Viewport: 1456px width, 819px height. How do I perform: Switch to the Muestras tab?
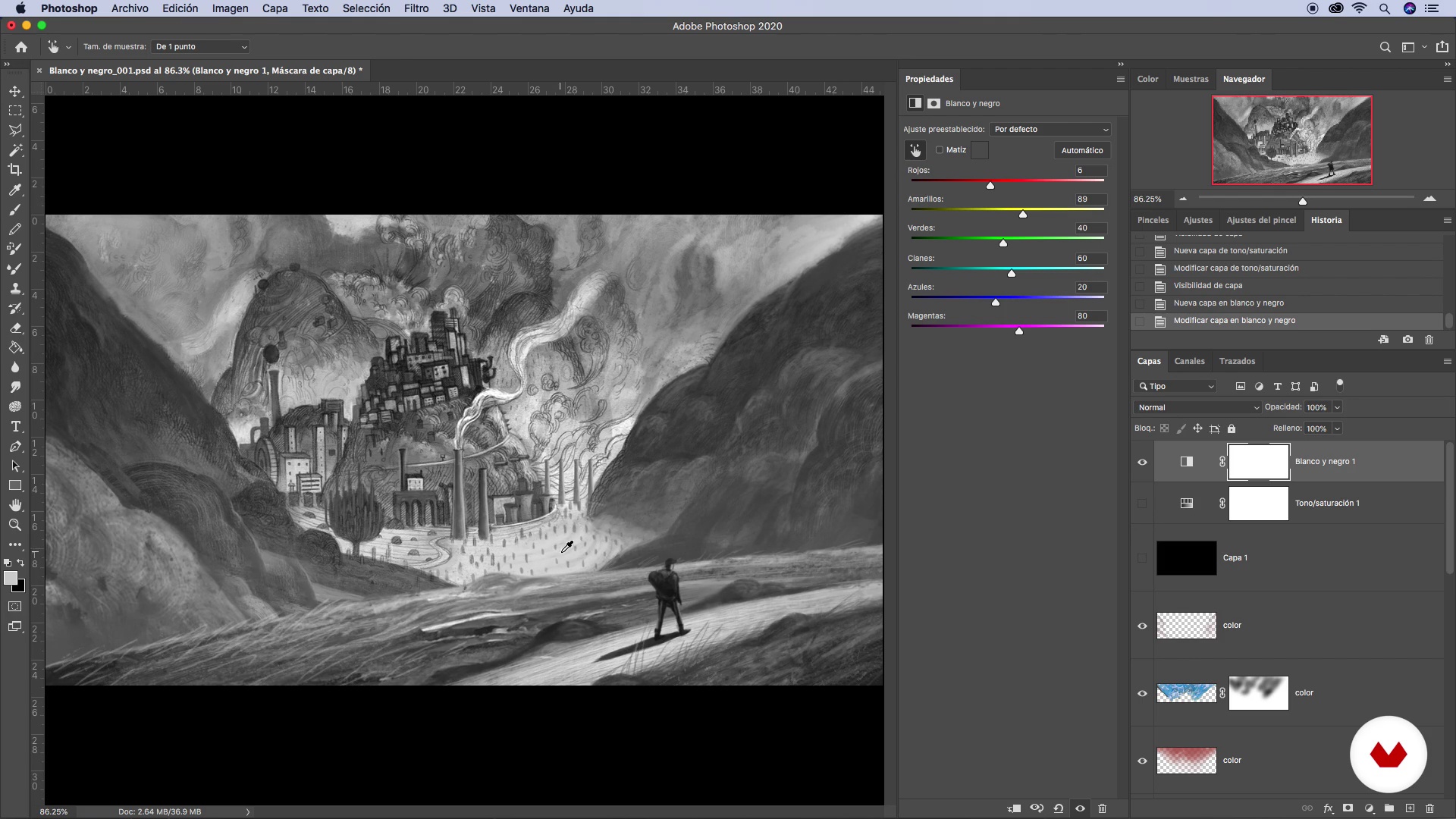click(1191, 79)
